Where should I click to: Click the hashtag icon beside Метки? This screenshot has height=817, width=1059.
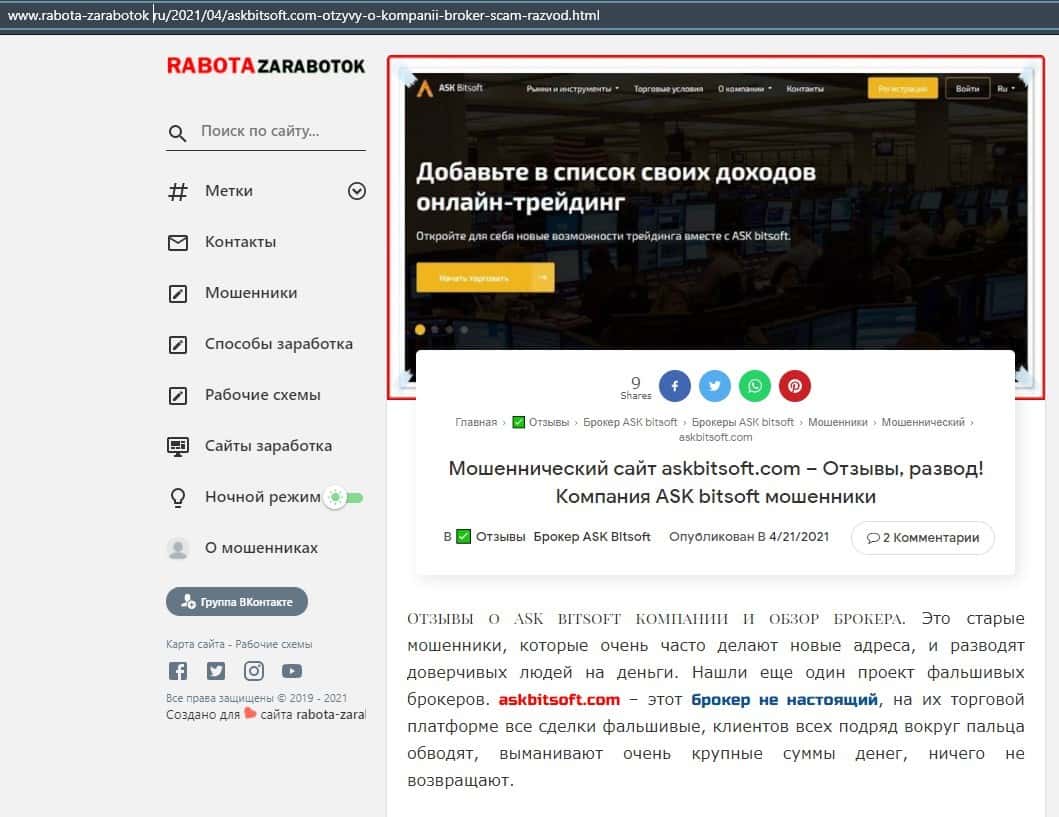(178, 192)
